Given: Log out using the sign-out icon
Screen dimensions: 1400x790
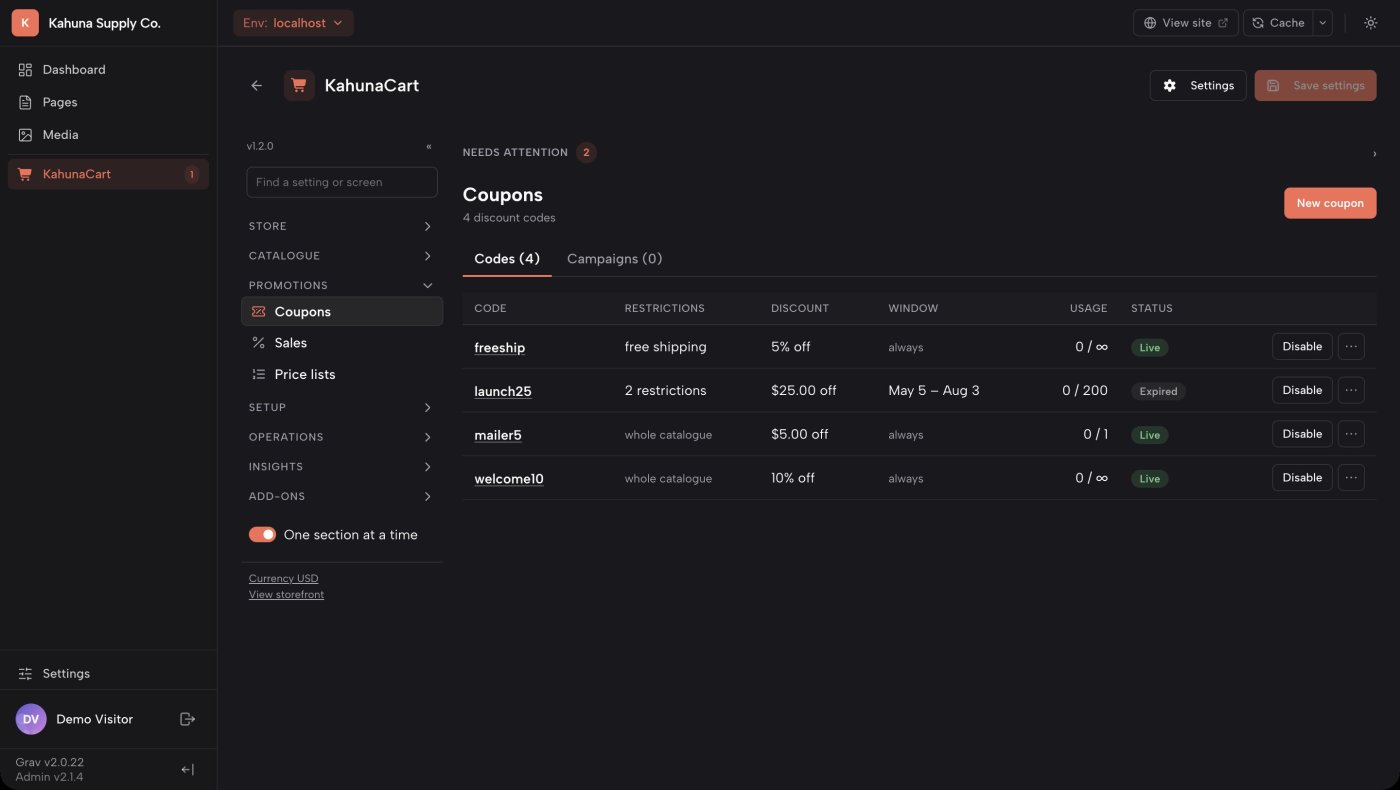Looking at the screenshot, I should click(x=187, y=719).
